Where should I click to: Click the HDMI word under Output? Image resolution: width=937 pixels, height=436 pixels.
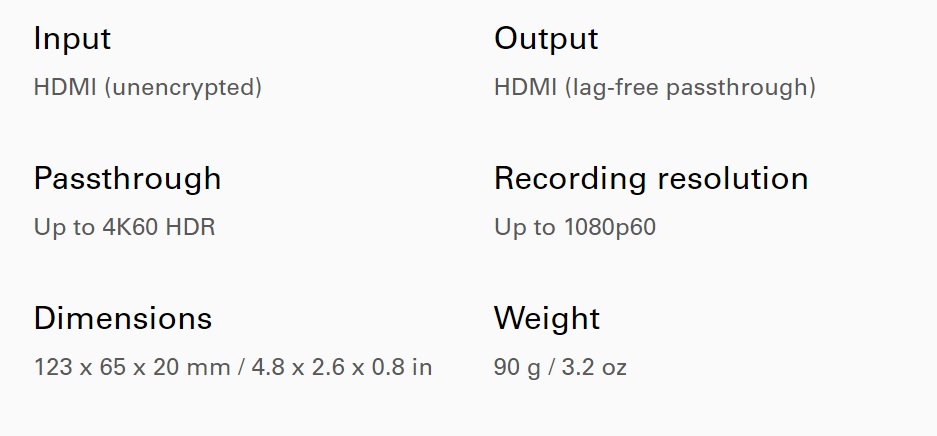click(x=526, y=88)
